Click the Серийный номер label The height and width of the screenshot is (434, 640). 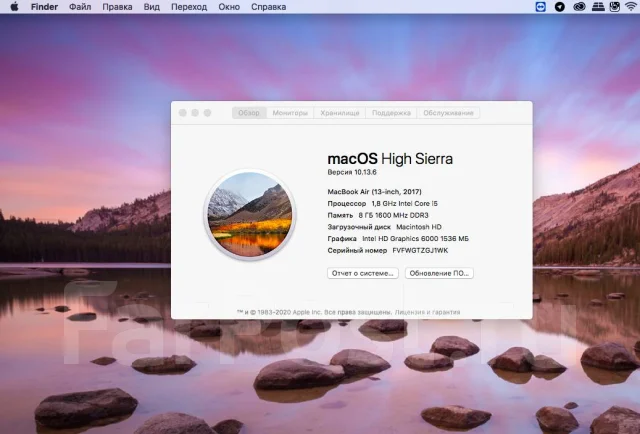tap(357, 250)
